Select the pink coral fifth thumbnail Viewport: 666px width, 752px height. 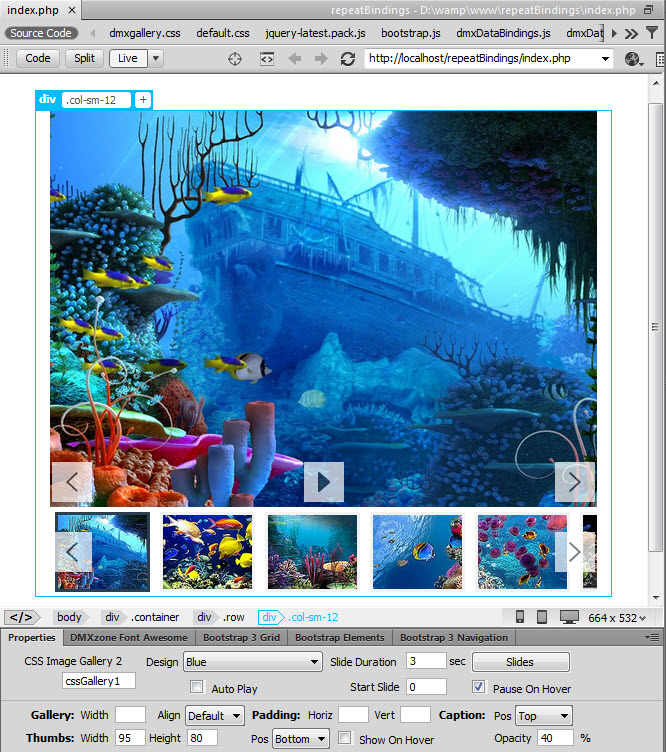pyautogui.click(x=523, y=552)
